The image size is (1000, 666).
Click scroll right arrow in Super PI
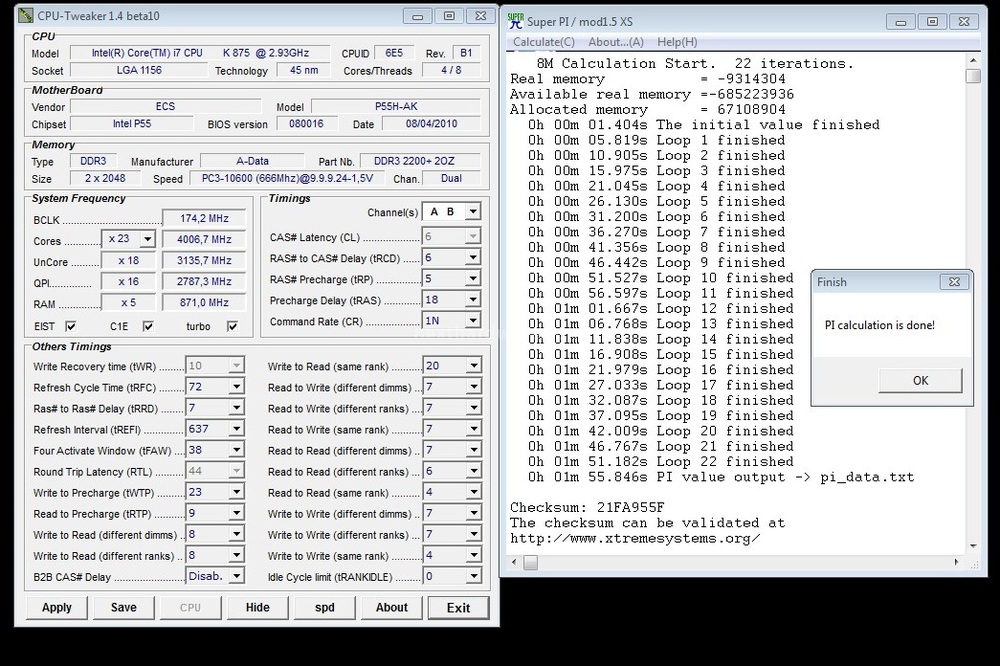coord(956,562)
